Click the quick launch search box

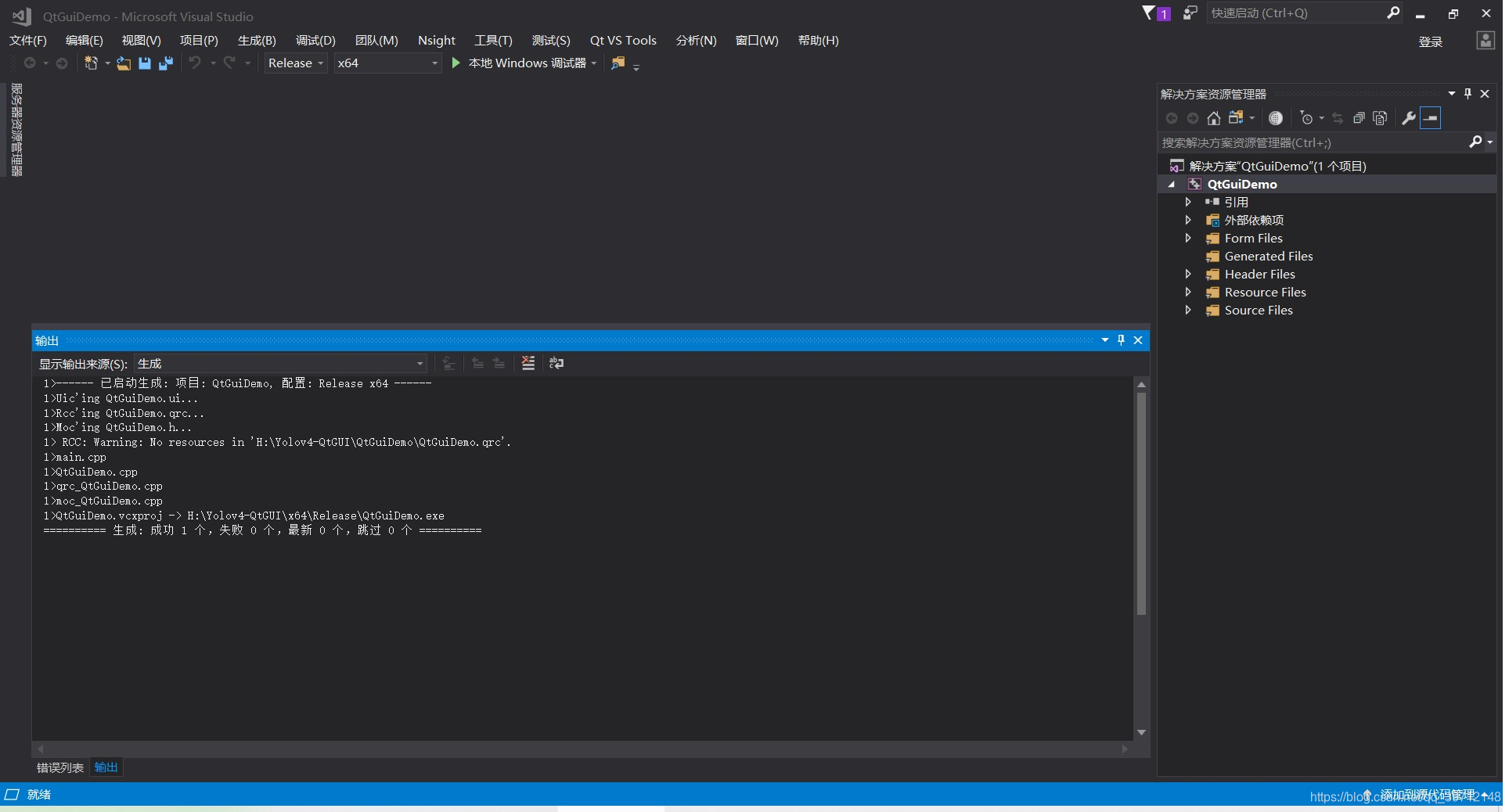pos(1299,13)
